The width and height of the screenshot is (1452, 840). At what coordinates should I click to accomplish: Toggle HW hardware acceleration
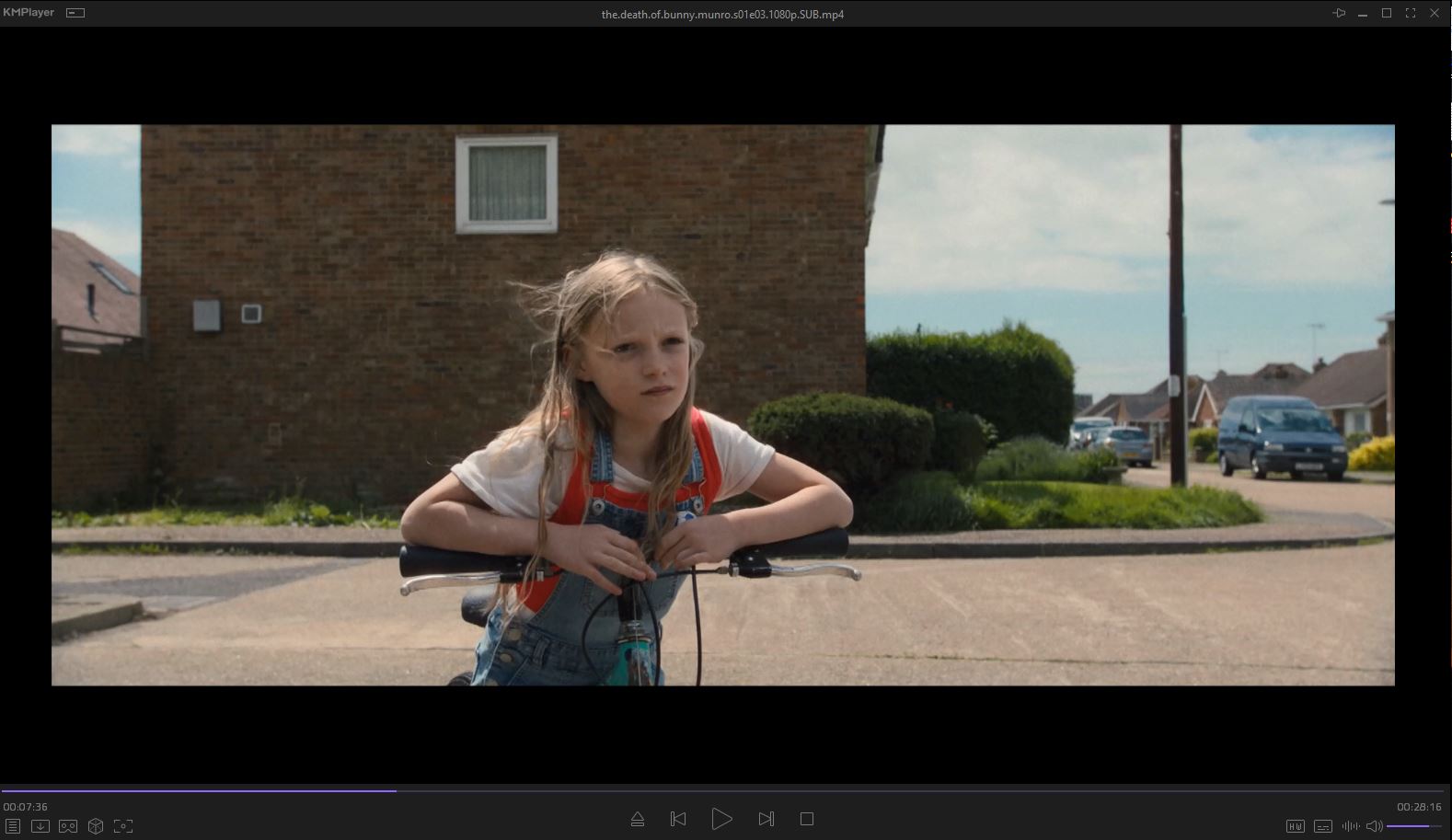point(1295,826)
